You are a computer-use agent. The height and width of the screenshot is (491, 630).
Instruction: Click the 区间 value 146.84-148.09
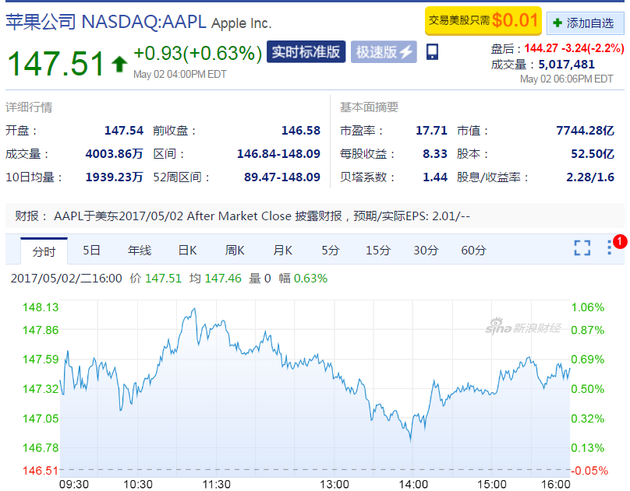coord(278,154)
